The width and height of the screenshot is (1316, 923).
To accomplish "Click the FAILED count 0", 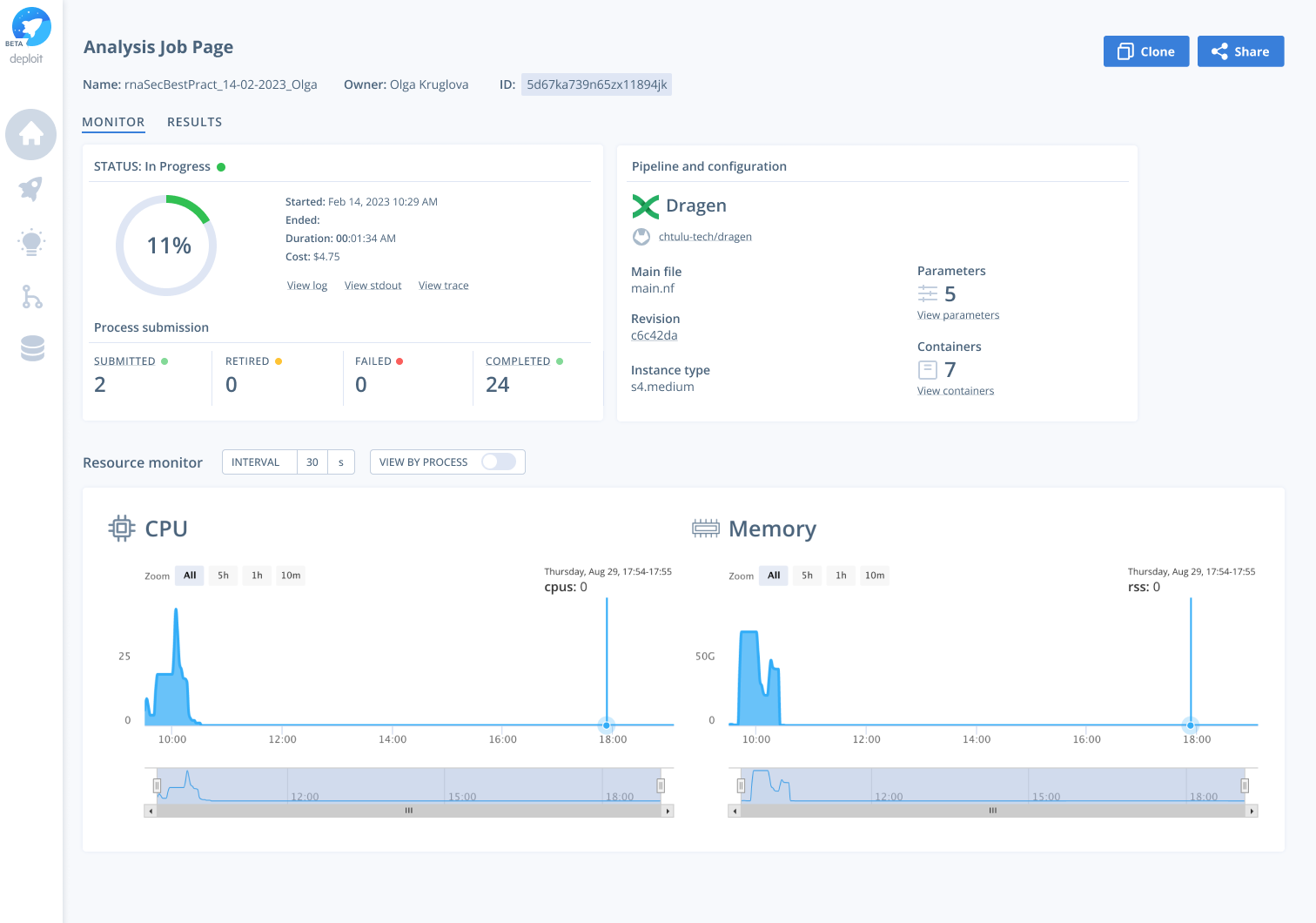I will (361, 385).
